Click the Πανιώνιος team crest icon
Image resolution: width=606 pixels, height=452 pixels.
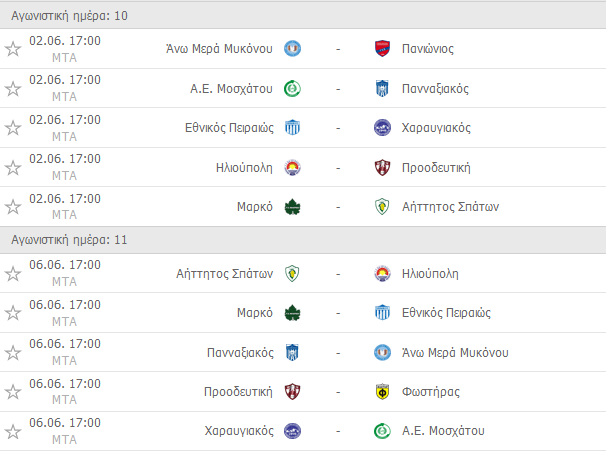[x=382, y=48]
